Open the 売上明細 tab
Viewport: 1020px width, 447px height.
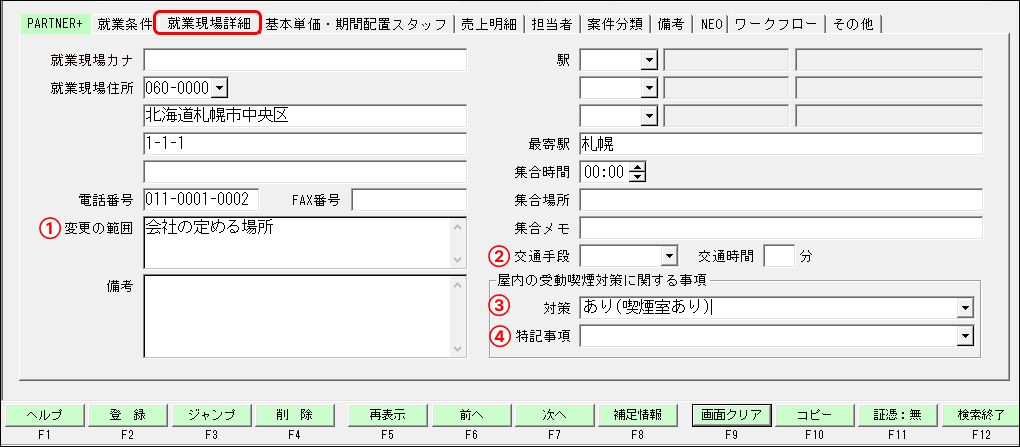point(488,24)
